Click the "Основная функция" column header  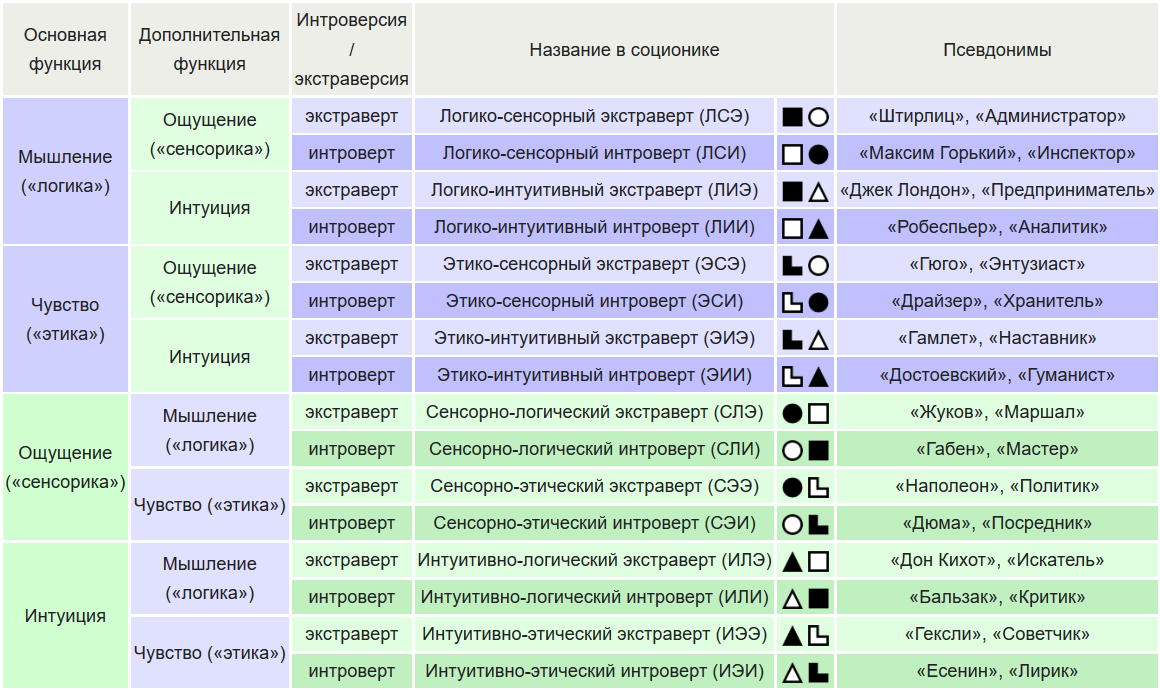coord(65,50)
